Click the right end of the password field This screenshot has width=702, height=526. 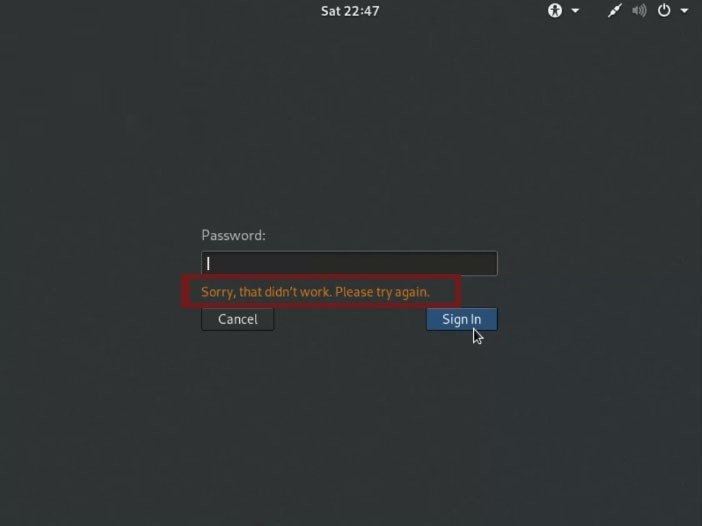490,263
